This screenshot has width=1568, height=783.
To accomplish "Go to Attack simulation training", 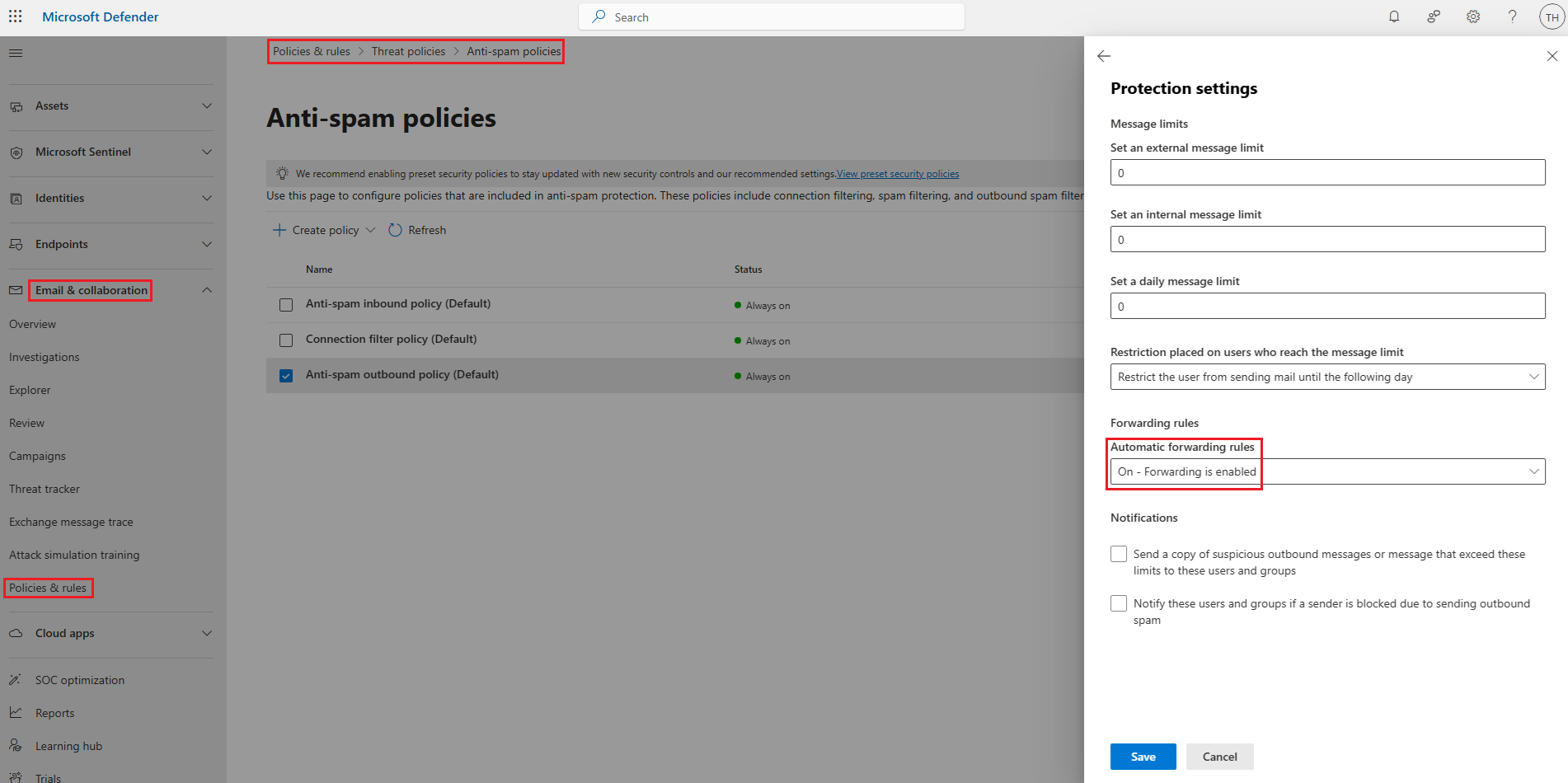I will [x=74, y=555].
